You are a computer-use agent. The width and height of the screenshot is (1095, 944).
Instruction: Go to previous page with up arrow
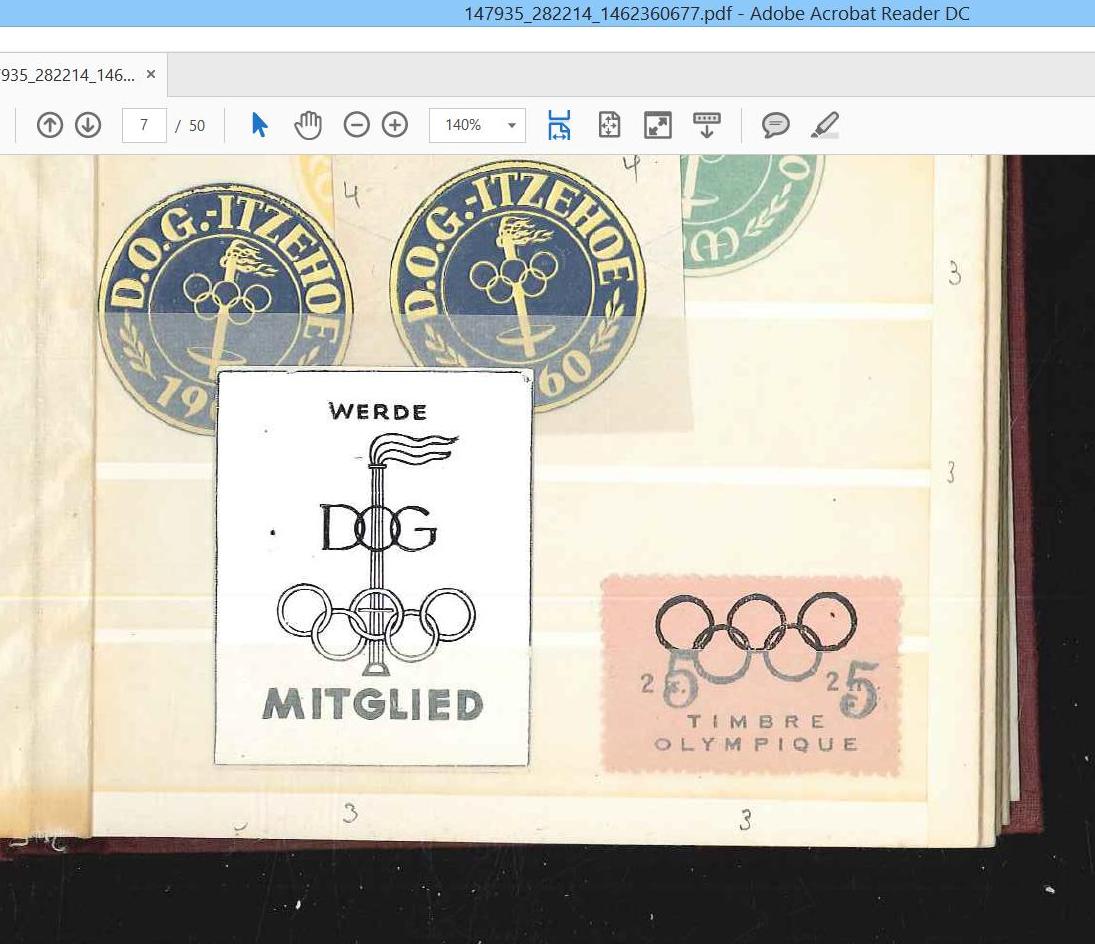[x=50, y=126]
